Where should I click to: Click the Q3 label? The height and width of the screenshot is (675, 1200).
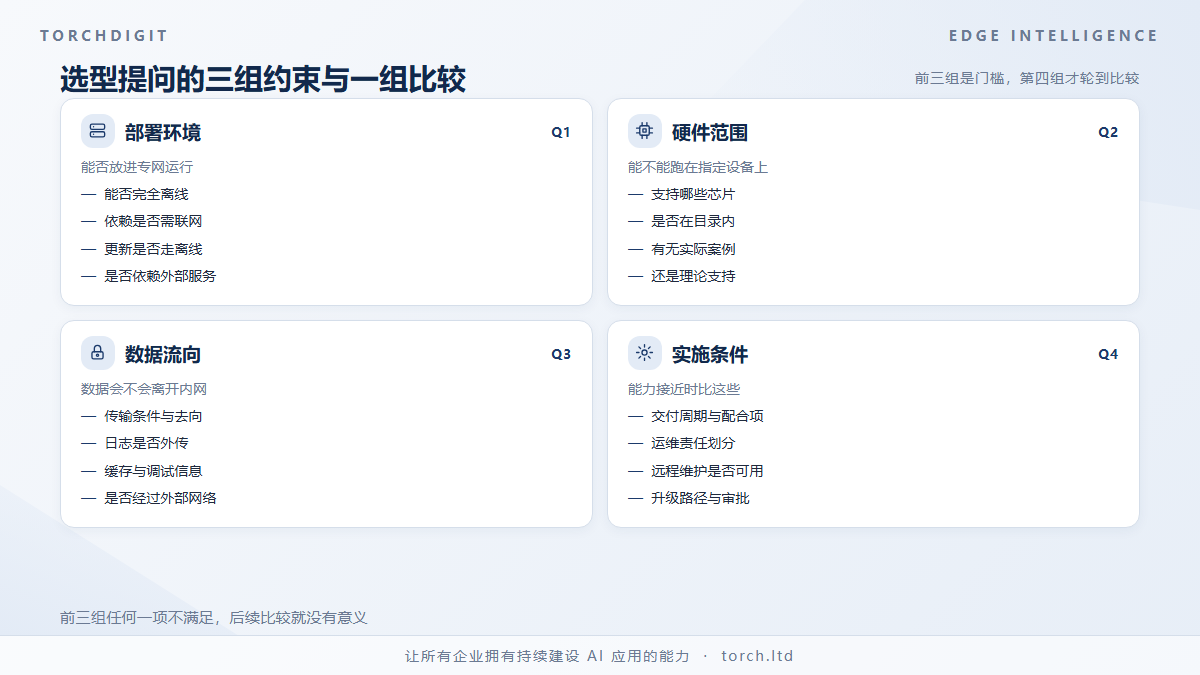[x=561, y=354]
